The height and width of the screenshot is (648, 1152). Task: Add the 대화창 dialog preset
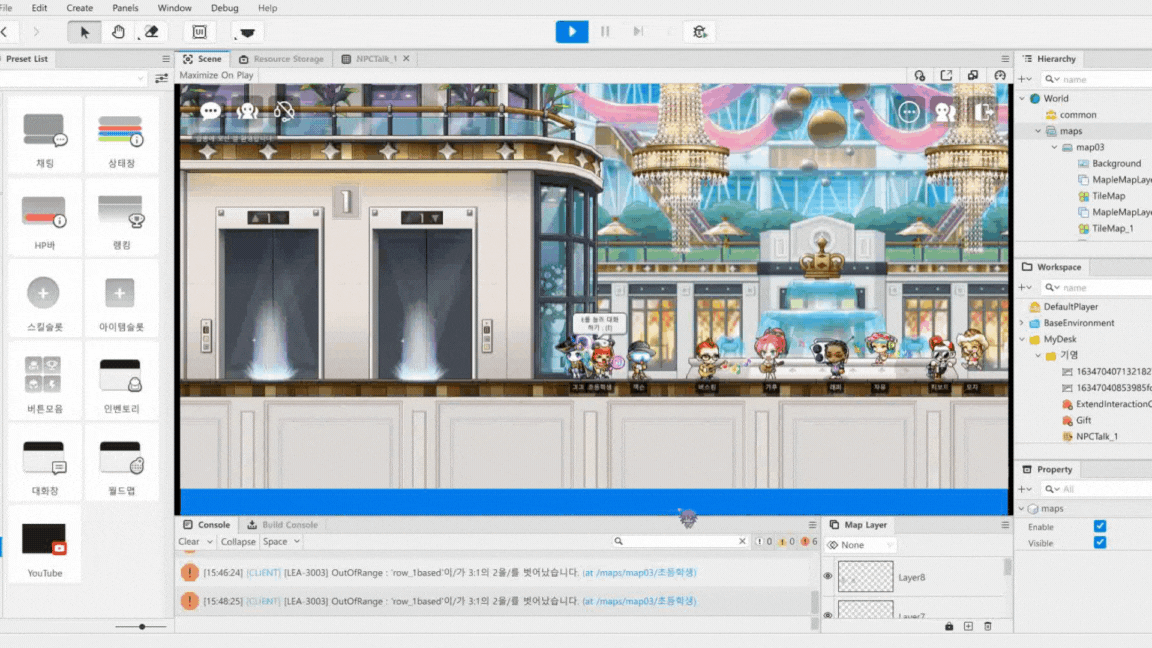[x=44, y=464]
